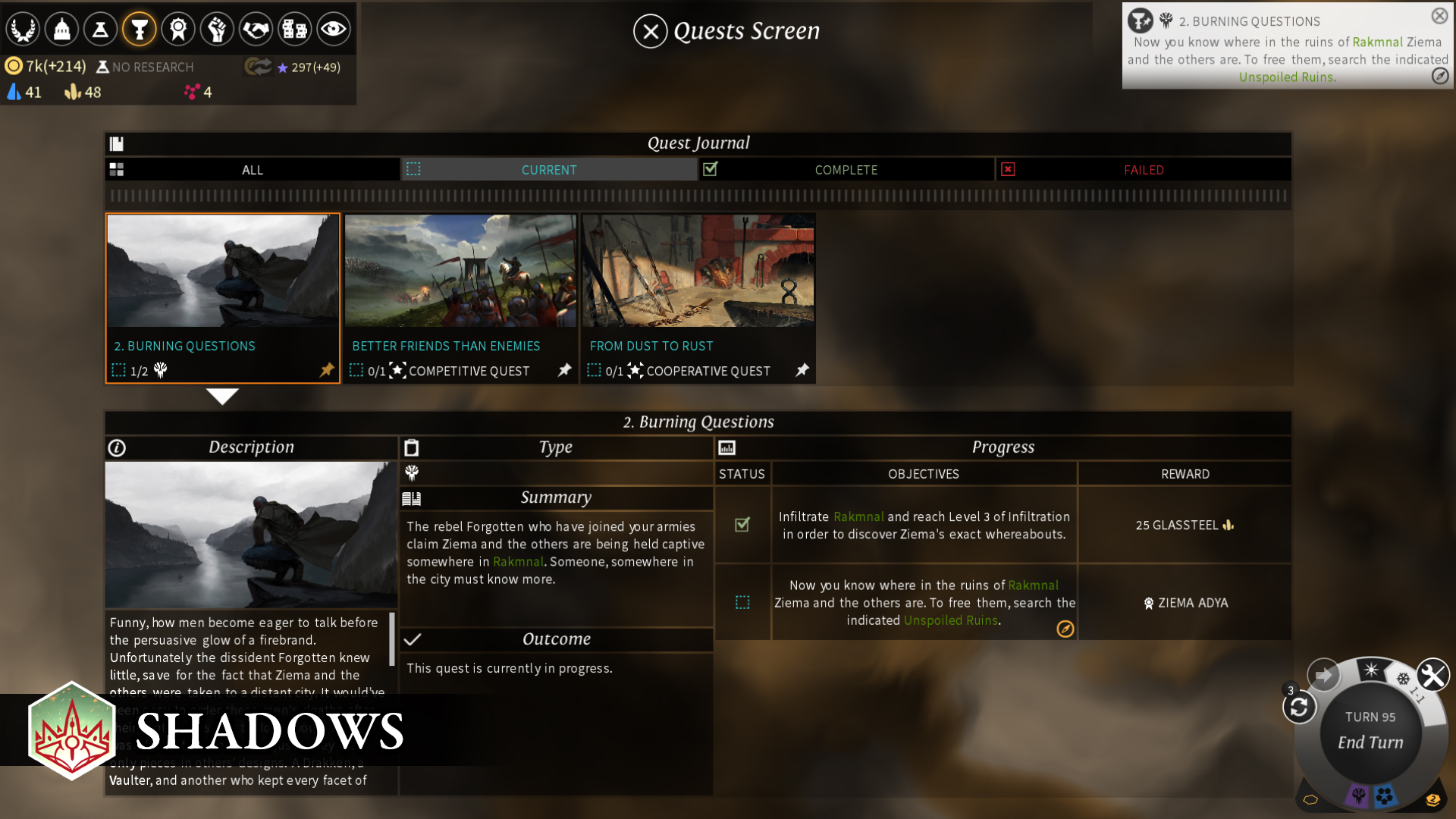Click the compass locate icon on the Ziema objective
The height and width of the screenshot is (819, 1456).
tap(1065, 629)
